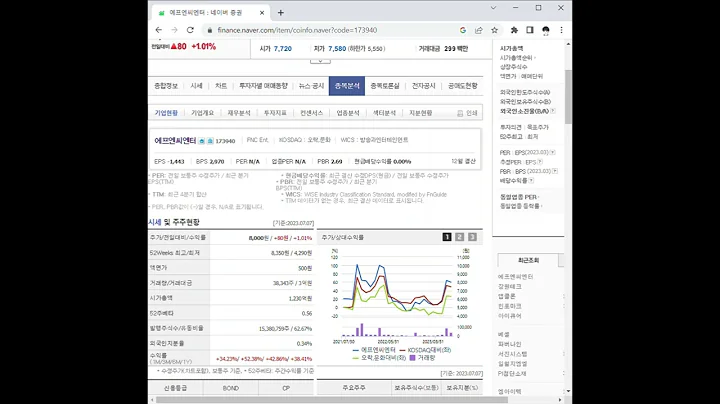
Task: Go back to the previous page
Action: pyautogui.click(x=158, y=30)
